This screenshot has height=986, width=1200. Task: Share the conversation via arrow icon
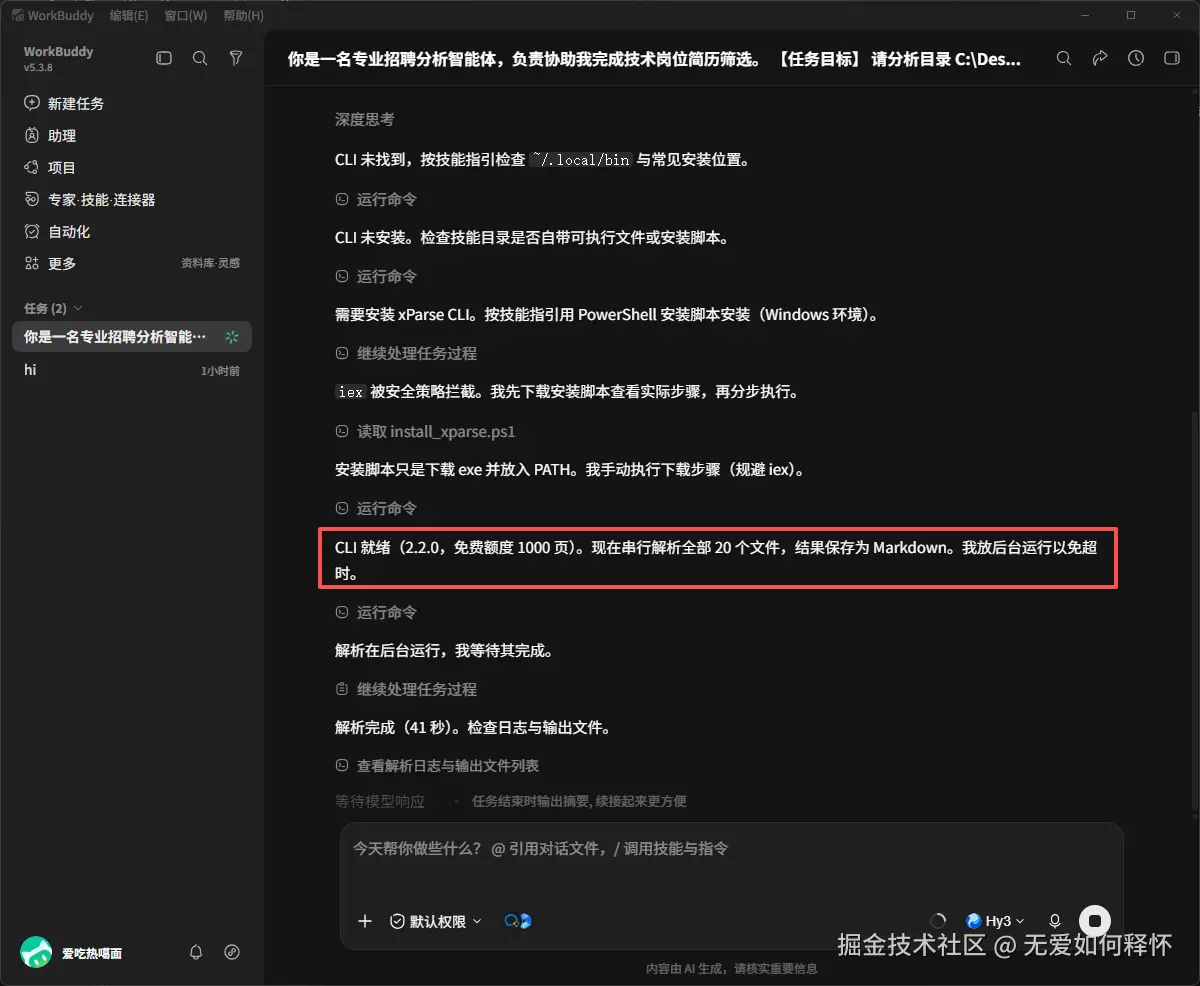pos(1100,59)
